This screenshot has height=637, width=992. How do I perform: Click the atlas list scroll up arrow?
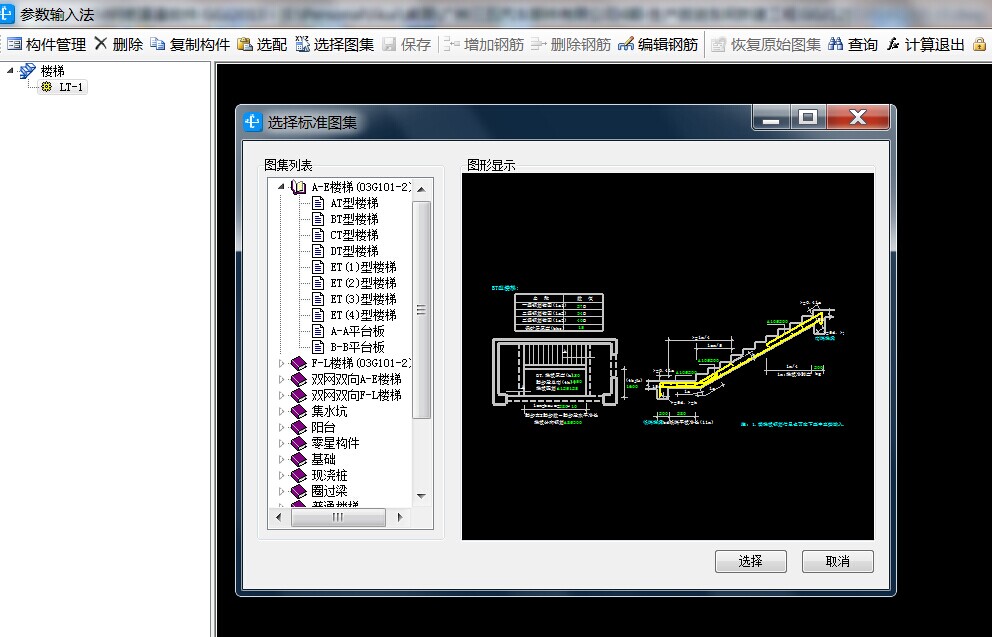coord(421,189)
